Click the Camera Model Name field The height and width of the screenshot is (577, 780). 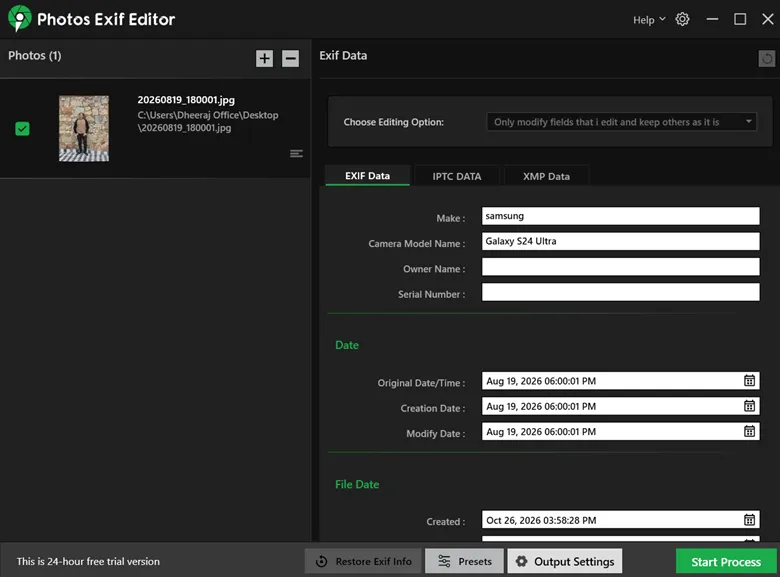click(x=620, y=241)
